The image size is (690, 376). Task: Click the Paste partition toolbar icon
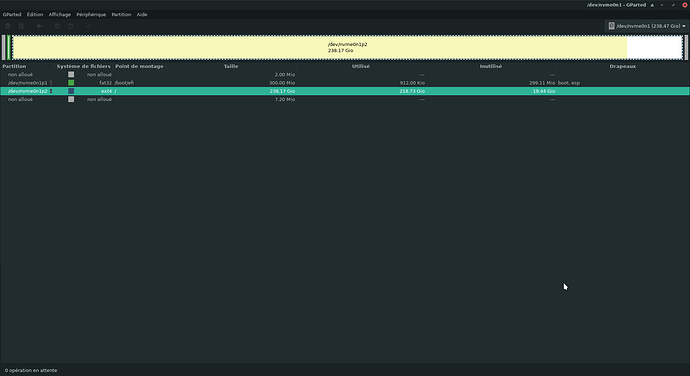pyautogui.click(x=70, y=26)
